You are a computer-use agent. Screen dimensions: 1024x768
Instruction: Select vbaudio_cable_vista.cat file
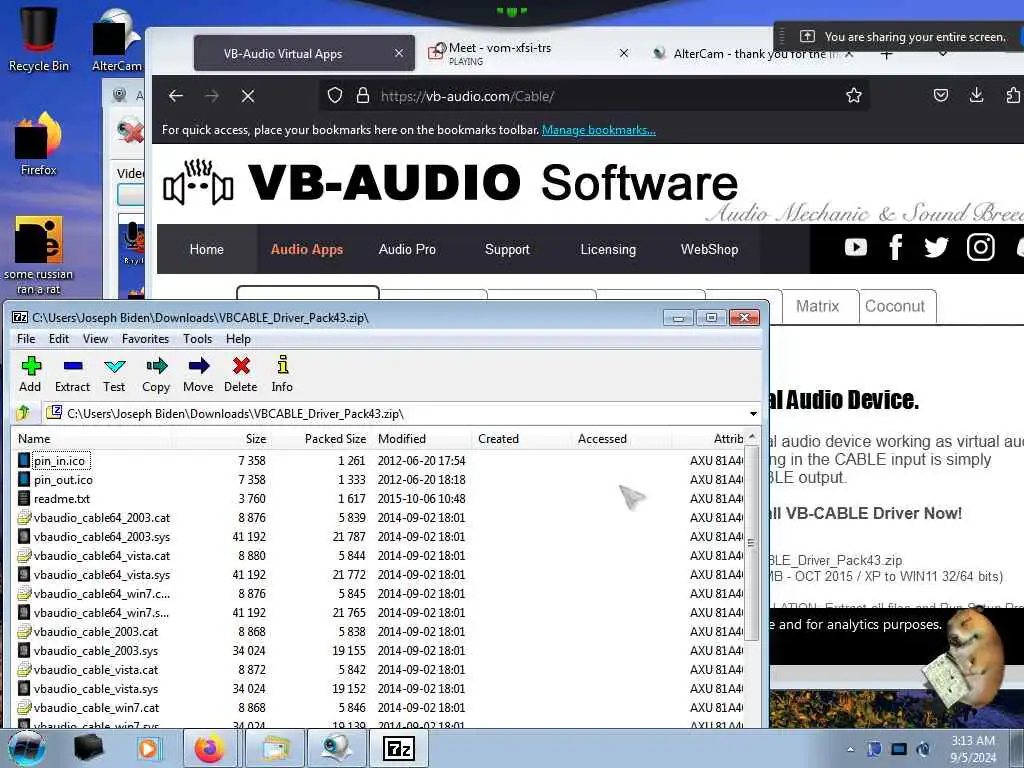coord(95,669)
